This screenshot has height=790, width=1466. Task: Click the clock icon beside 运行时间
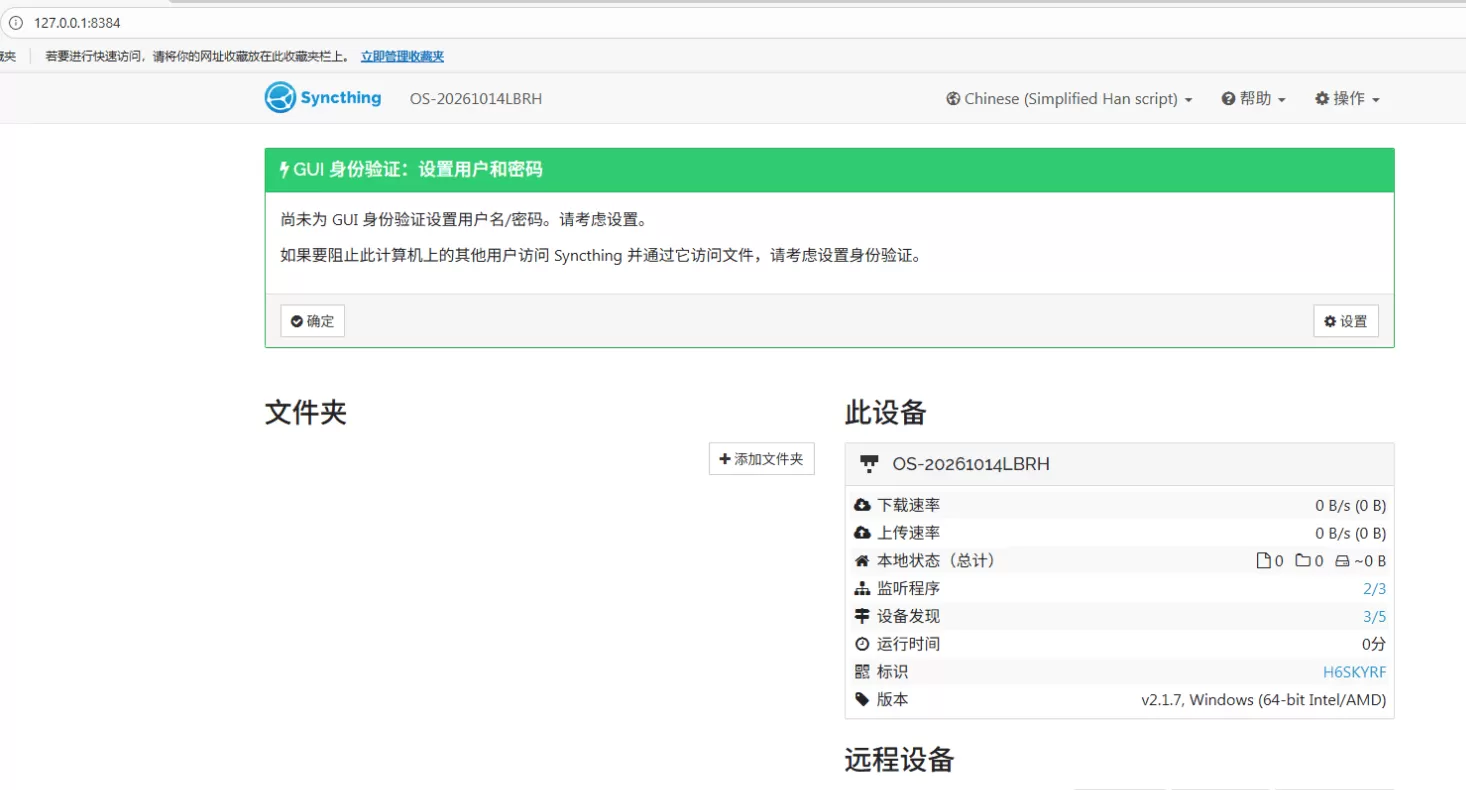coord(862,644)
